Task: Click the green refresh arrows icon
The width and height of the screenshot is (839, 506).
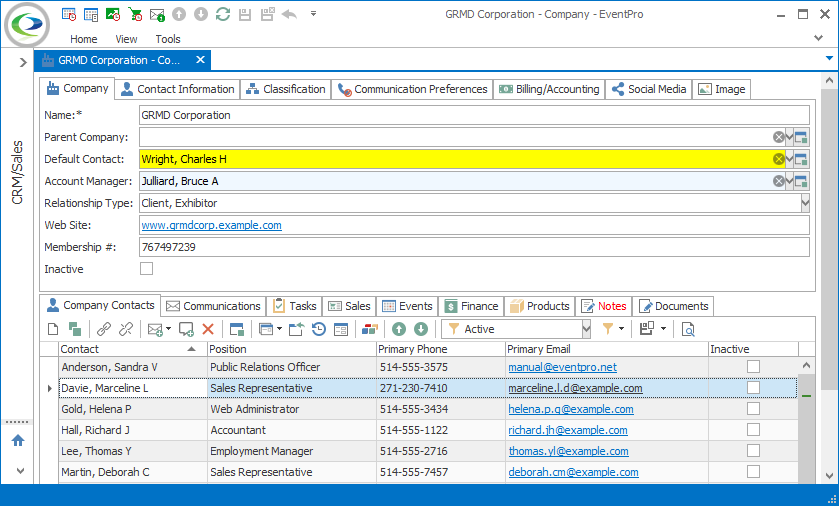Action: tap(223, 14)
